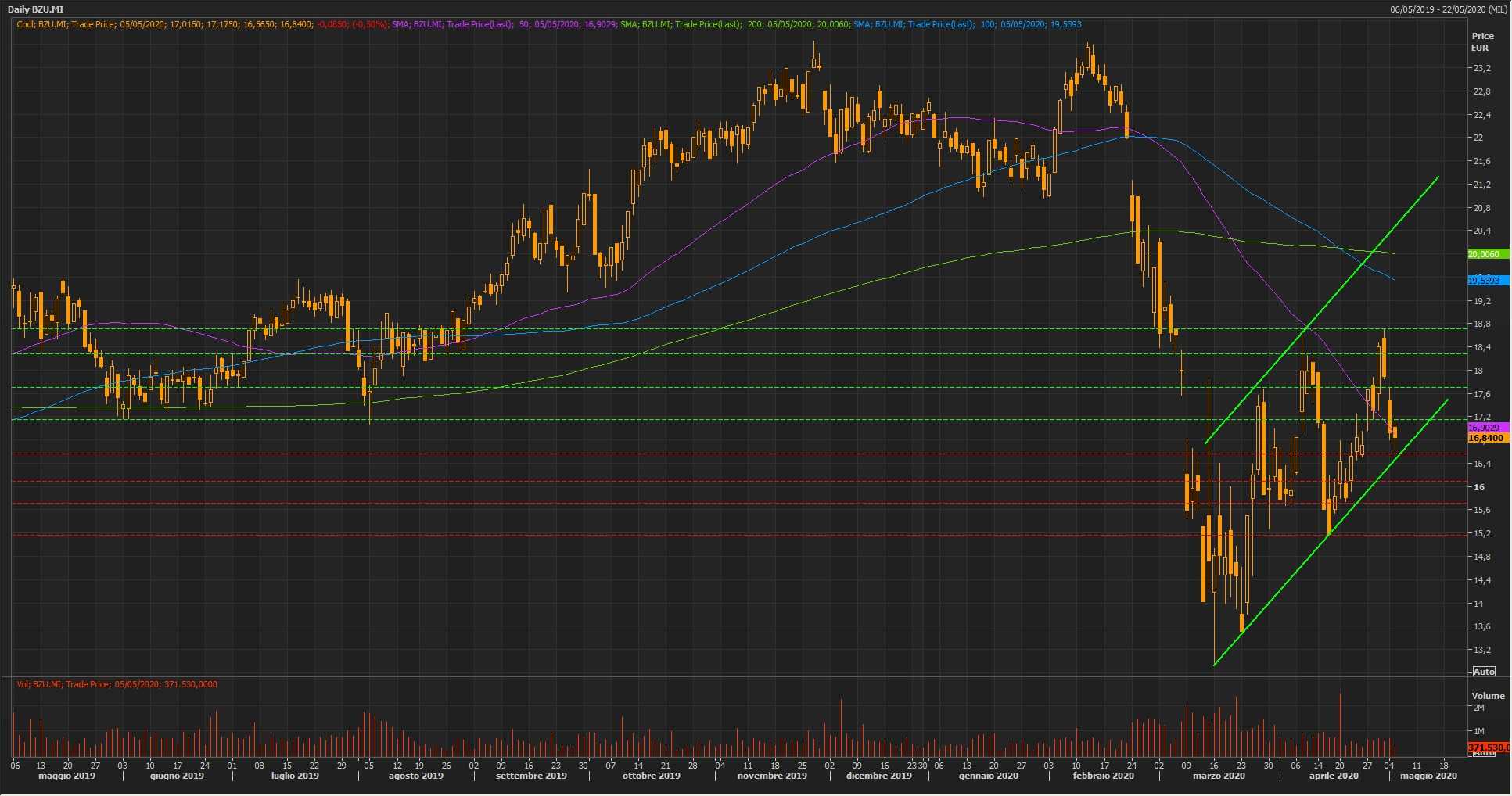Click the Volume axis label
This screenshot has width=1512, height=796.
[x=1488, y=696]
